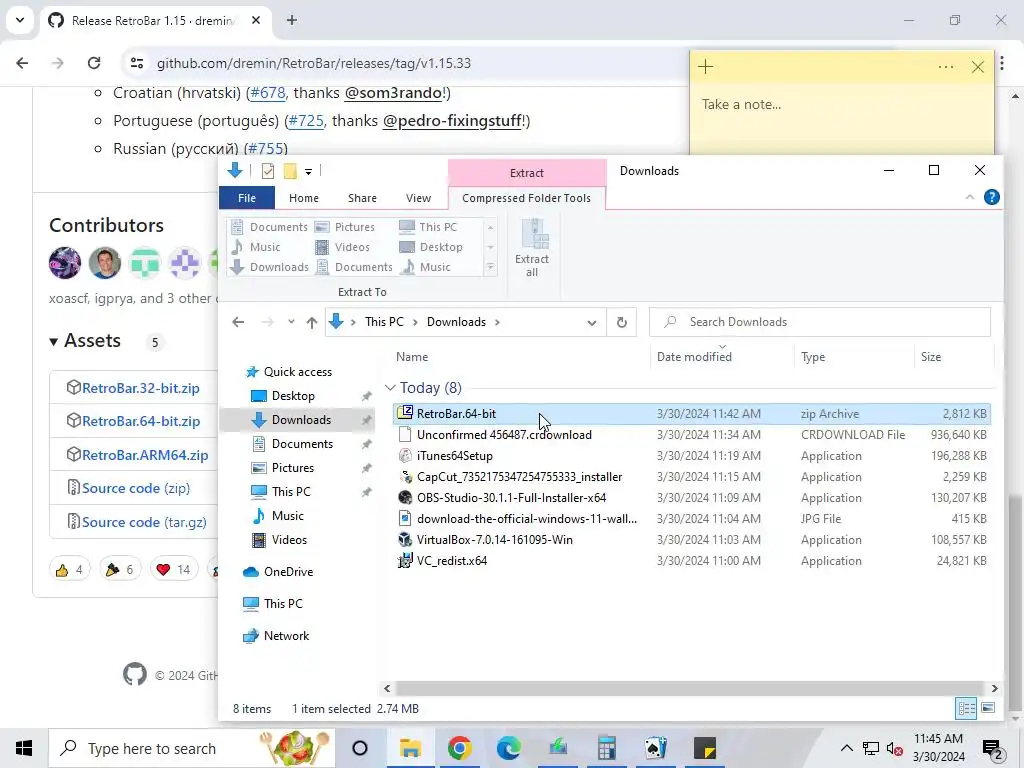Switch to Details view layout icon
The image size is (1024, 768).
tap(967, 708)
